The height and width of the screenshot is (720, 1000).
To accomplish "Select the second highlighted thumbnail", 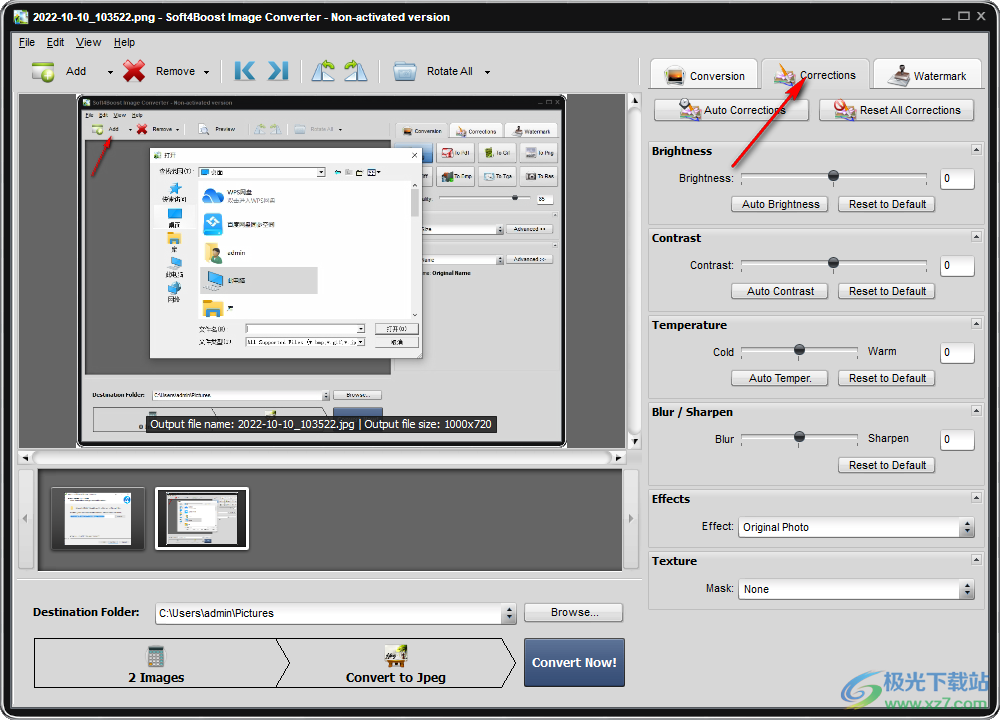I will click(202, 518).
